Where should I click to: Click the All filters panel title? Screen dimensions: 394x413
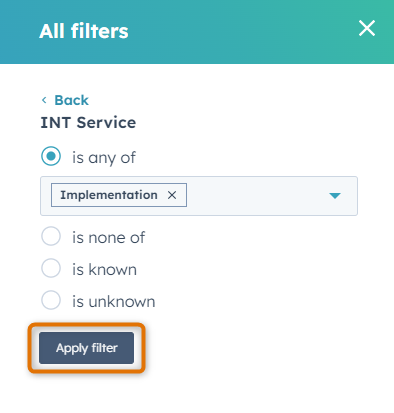84,31
